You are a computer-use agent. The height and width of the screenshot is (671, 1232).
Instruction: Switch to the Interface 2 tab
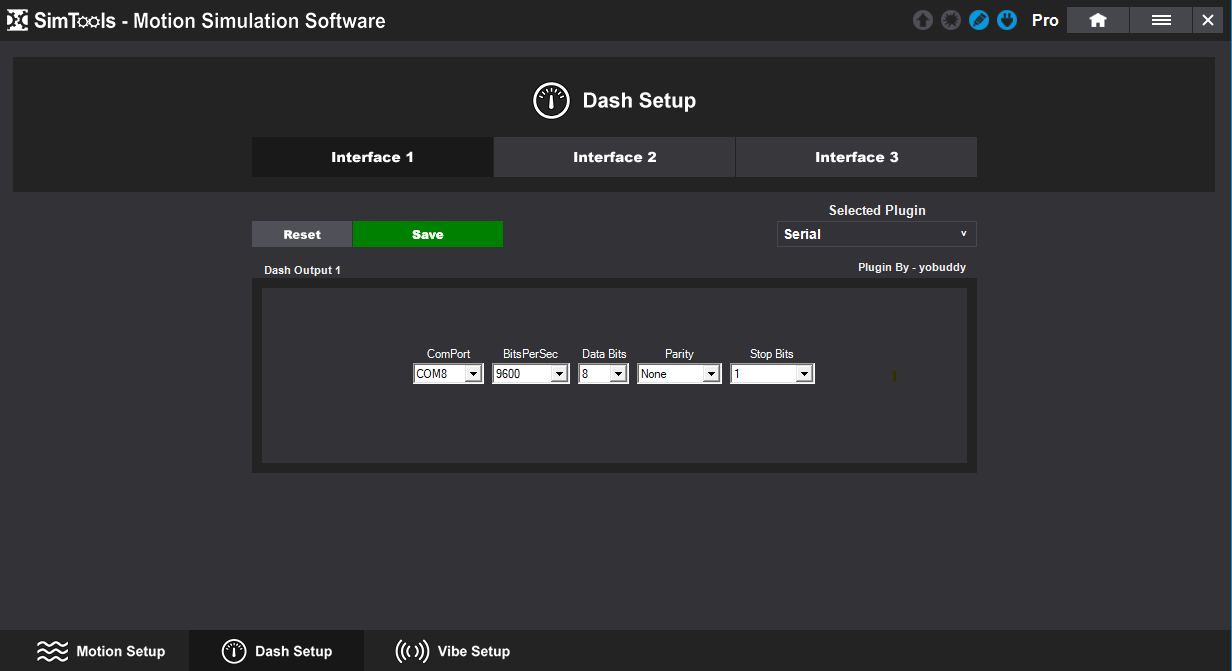(x=614, y=157)
